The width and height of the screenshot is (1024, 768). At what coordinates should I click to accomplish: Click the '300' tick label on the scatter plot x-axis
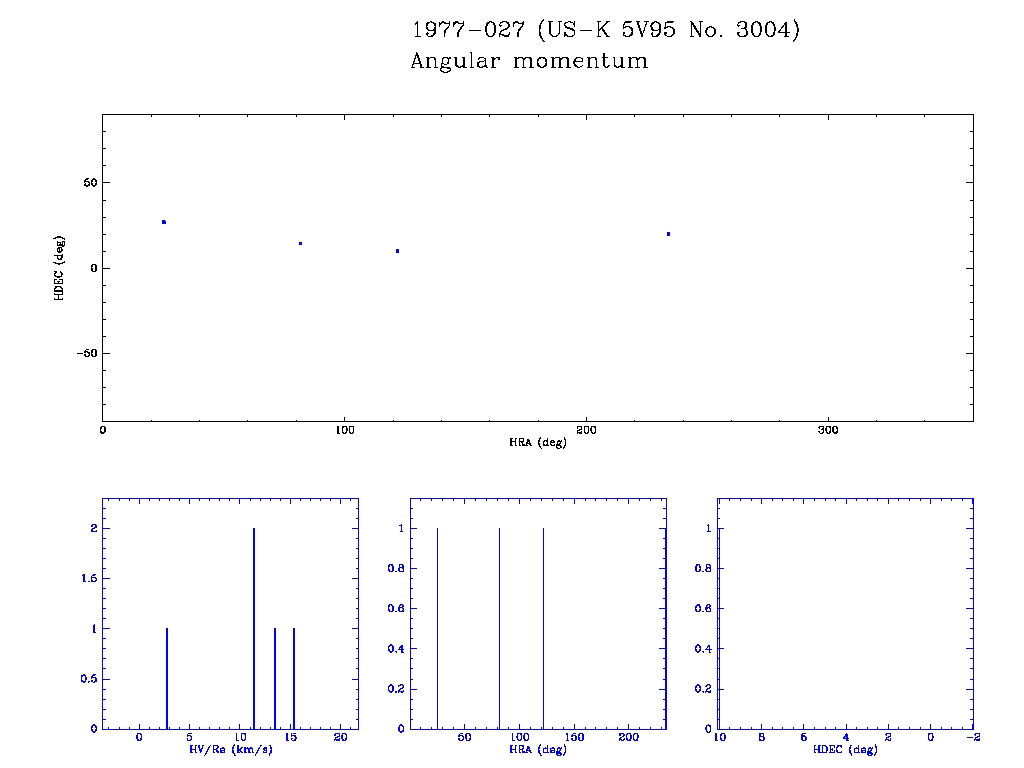[827, 430]
